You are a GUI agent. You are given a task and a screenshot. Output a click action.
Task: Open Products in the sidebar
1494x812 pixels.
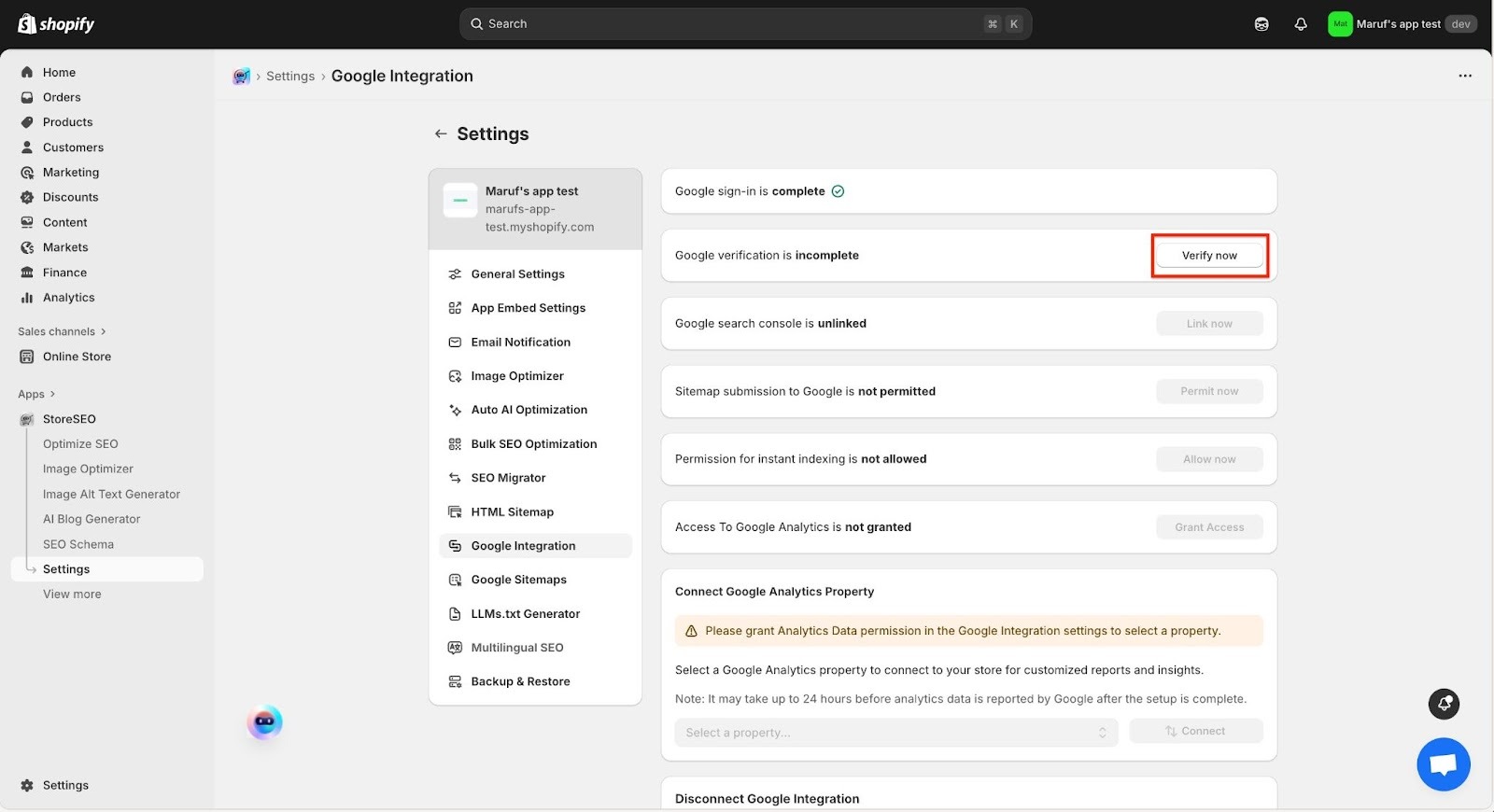(x=67, y=122)
